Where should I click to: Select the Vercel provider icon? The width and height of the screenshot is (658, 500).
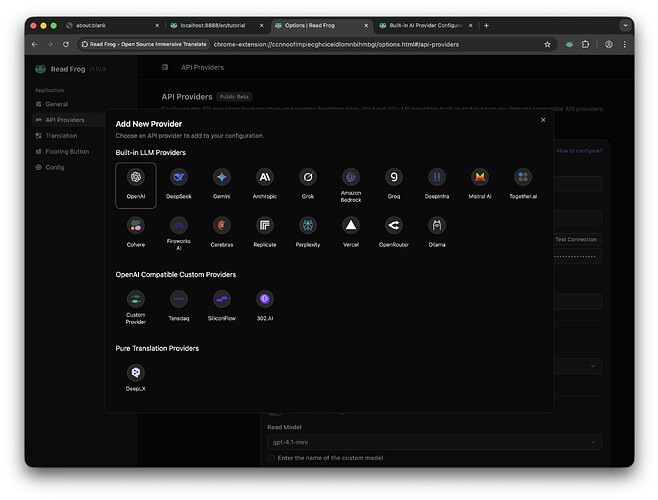coord(351,233)
